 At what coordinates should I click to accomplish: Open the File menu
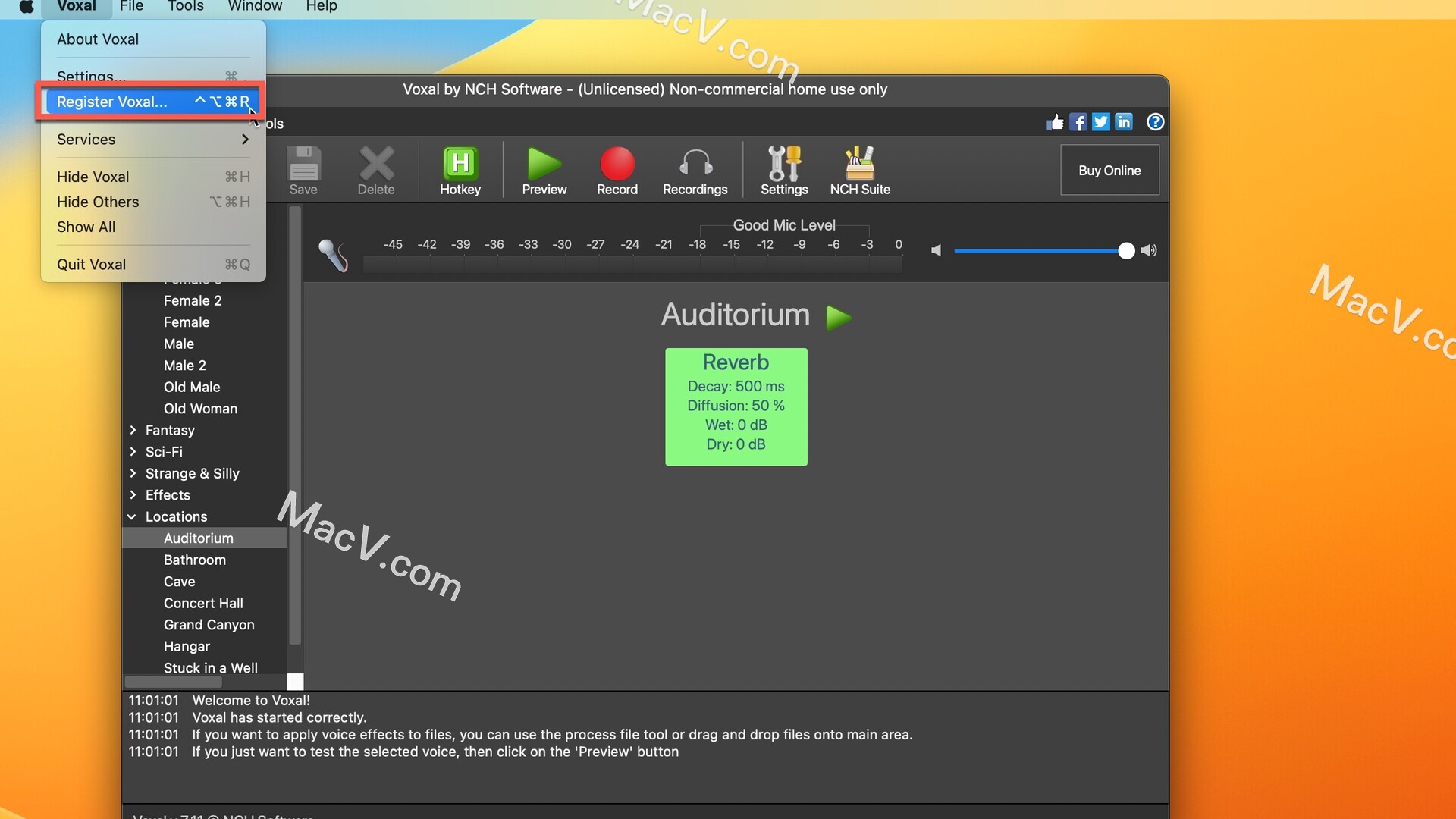131,7
